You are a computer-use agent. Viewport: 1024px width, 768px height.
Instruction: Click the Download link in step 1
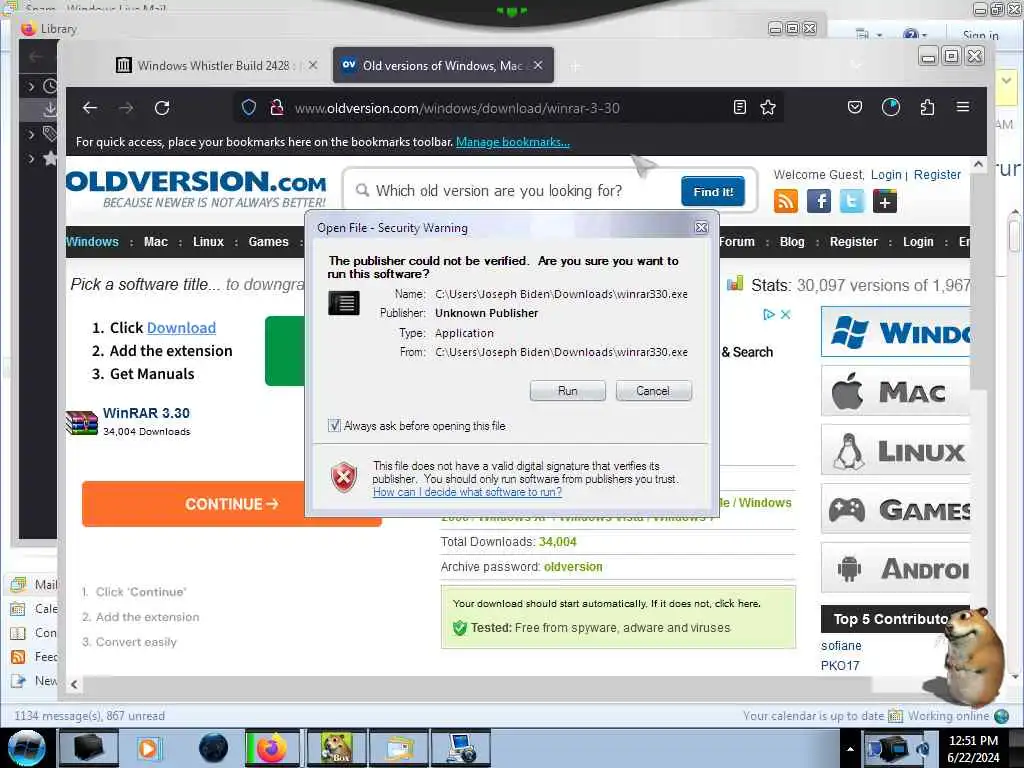click(181, 328)
